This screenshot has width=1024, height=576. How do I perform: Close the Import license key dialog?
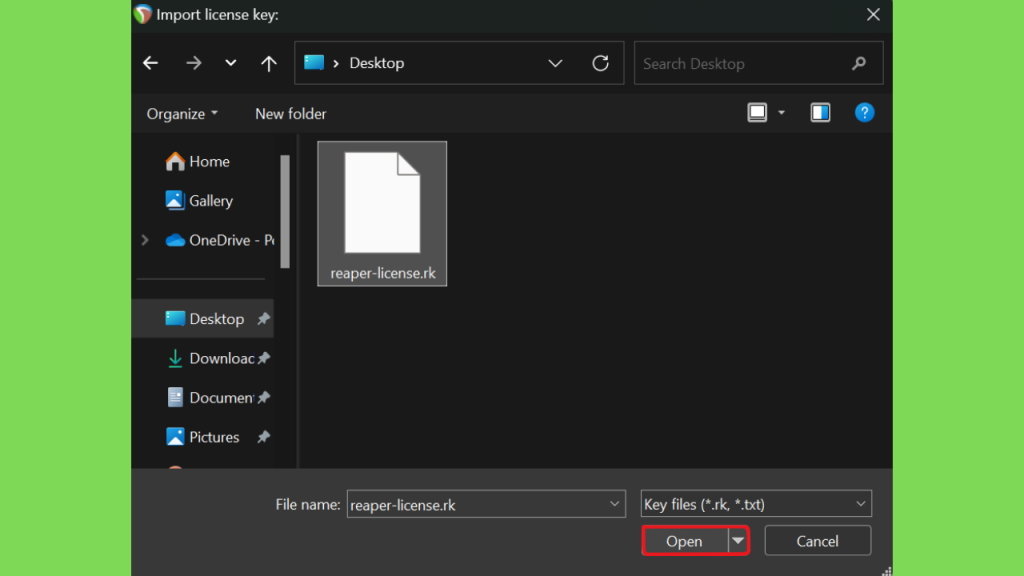point(873,14)
